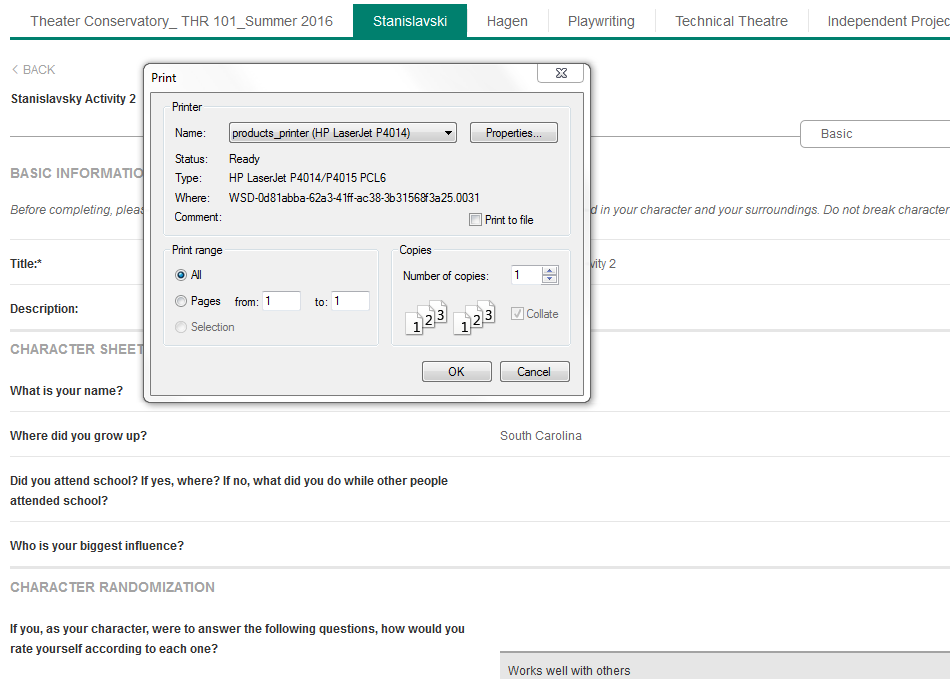
Task: Open Theater Conservatory THR 101 Summer 2016 tab
Action: click(x=182, y=21)
